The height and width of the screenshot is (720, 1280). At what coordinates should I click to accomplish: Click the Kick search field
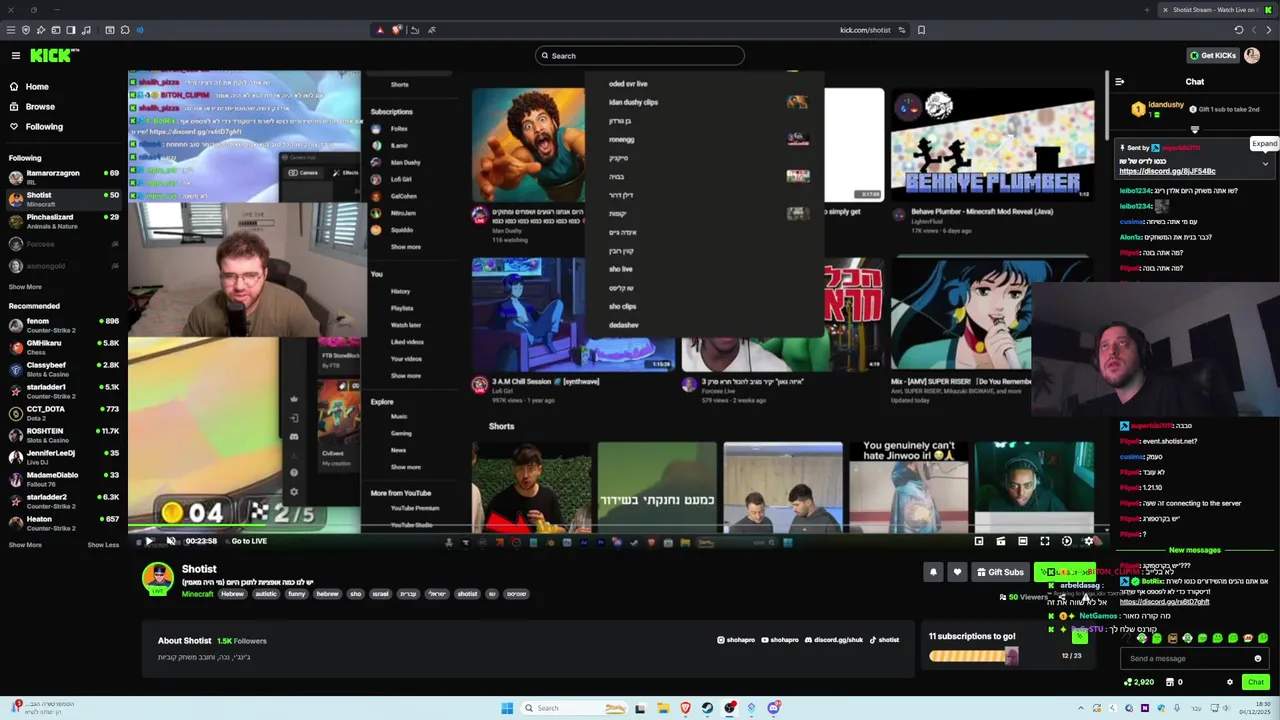point(640,56)
